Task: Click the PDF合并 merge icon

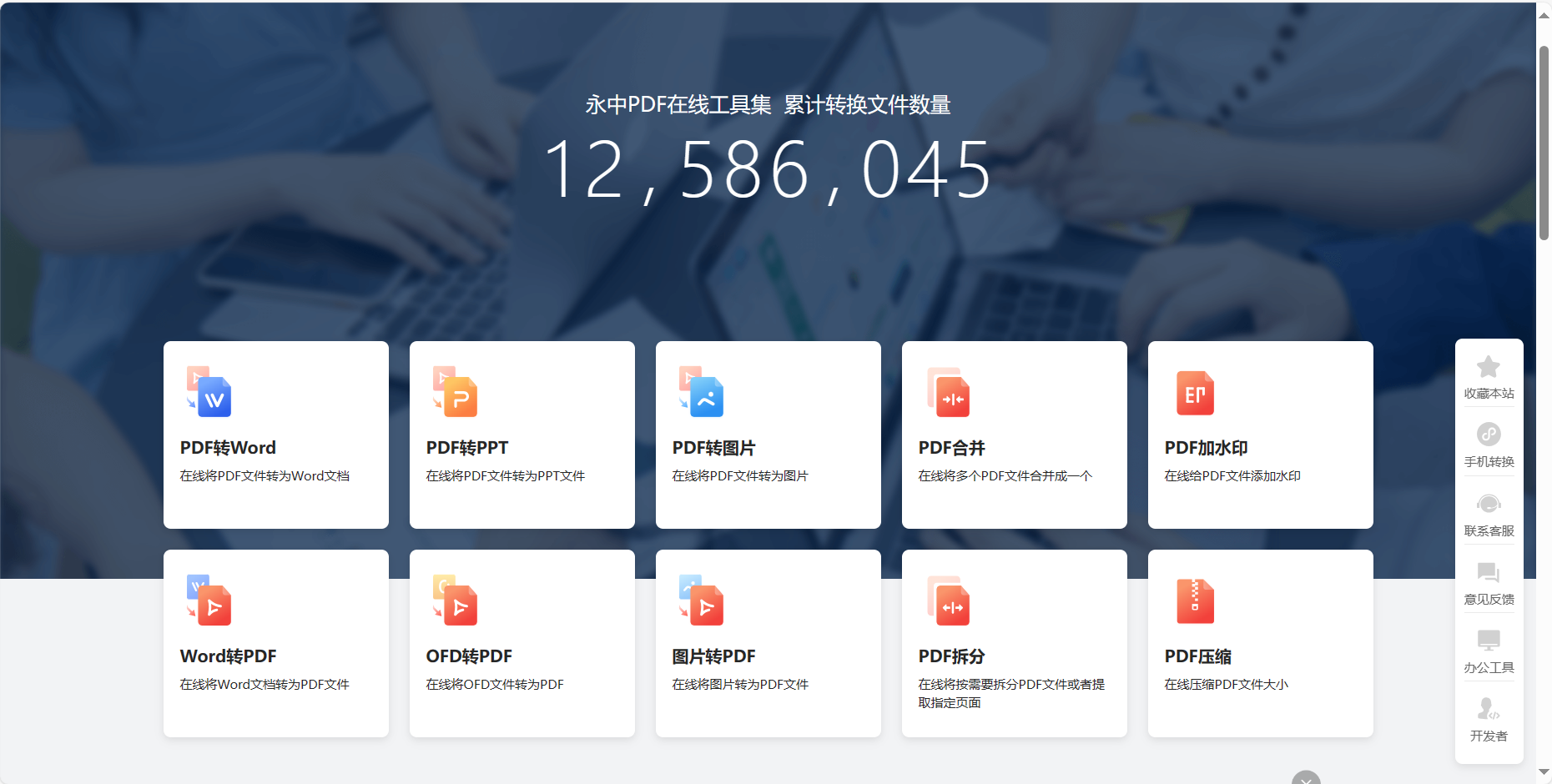Action: click(x=948, y=393)
